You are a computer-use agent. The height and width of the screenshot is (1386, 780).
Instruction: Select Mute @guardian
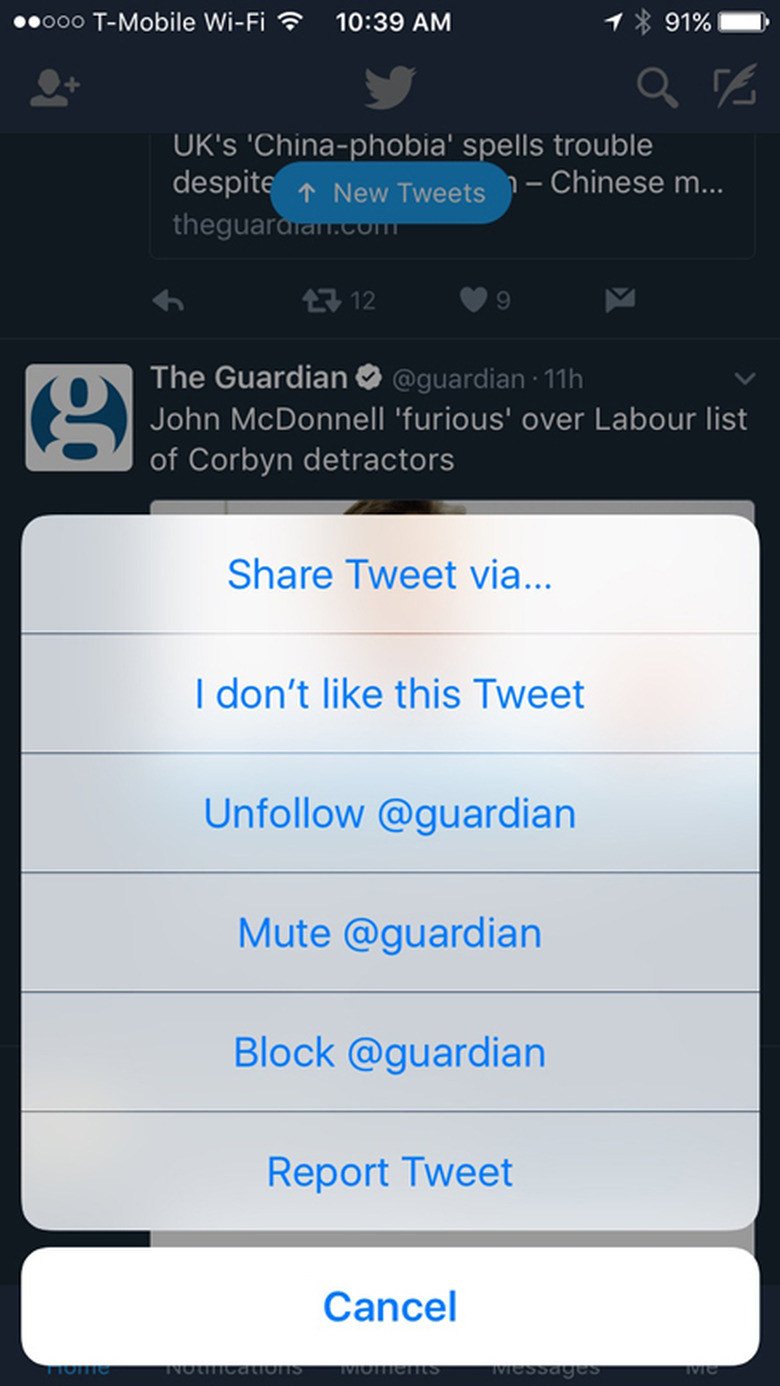[x=390, y=933]
